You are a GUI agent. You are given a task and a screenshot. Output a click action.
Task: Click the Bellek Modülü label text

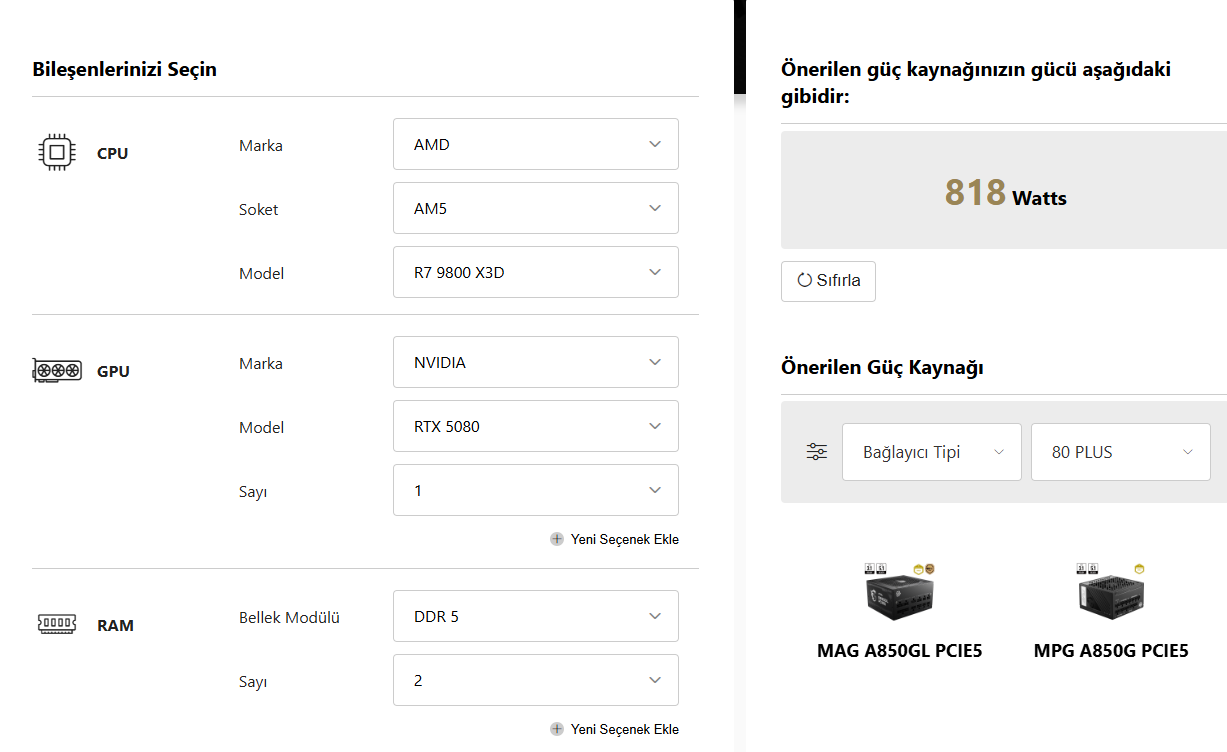coord(289,617)
